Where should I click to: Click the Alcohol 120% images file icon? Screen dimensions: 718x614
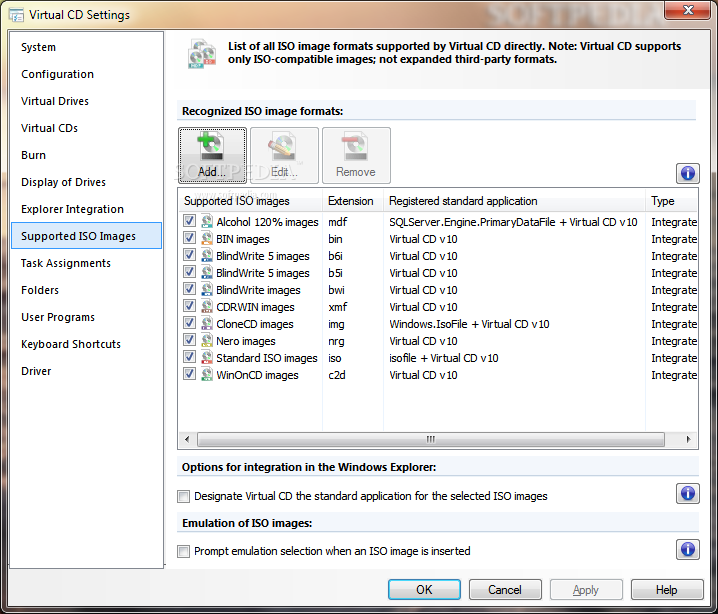(207, 222)
